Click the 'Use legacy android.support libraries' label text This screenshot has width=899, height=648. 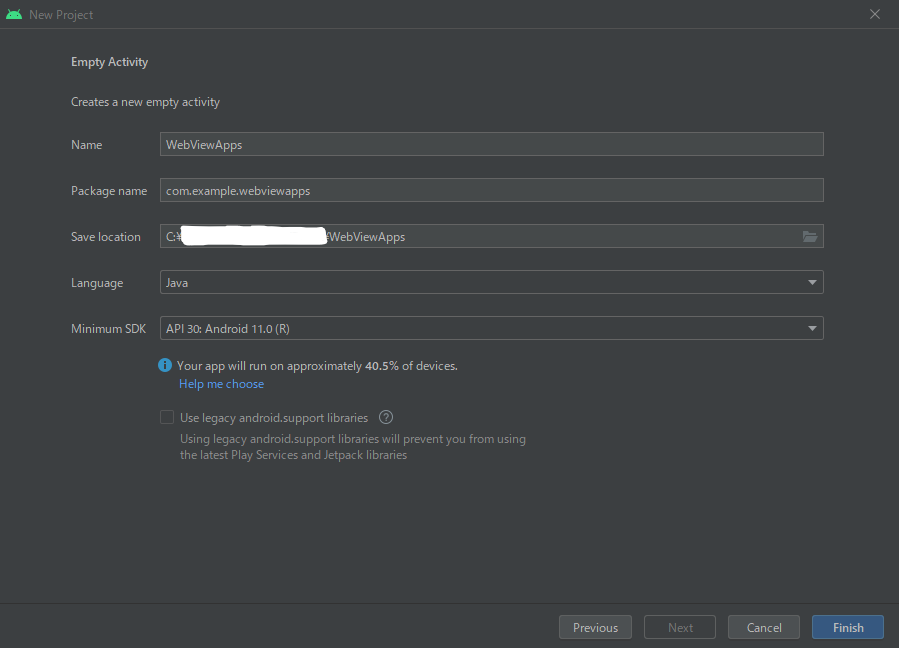[273, 418]
